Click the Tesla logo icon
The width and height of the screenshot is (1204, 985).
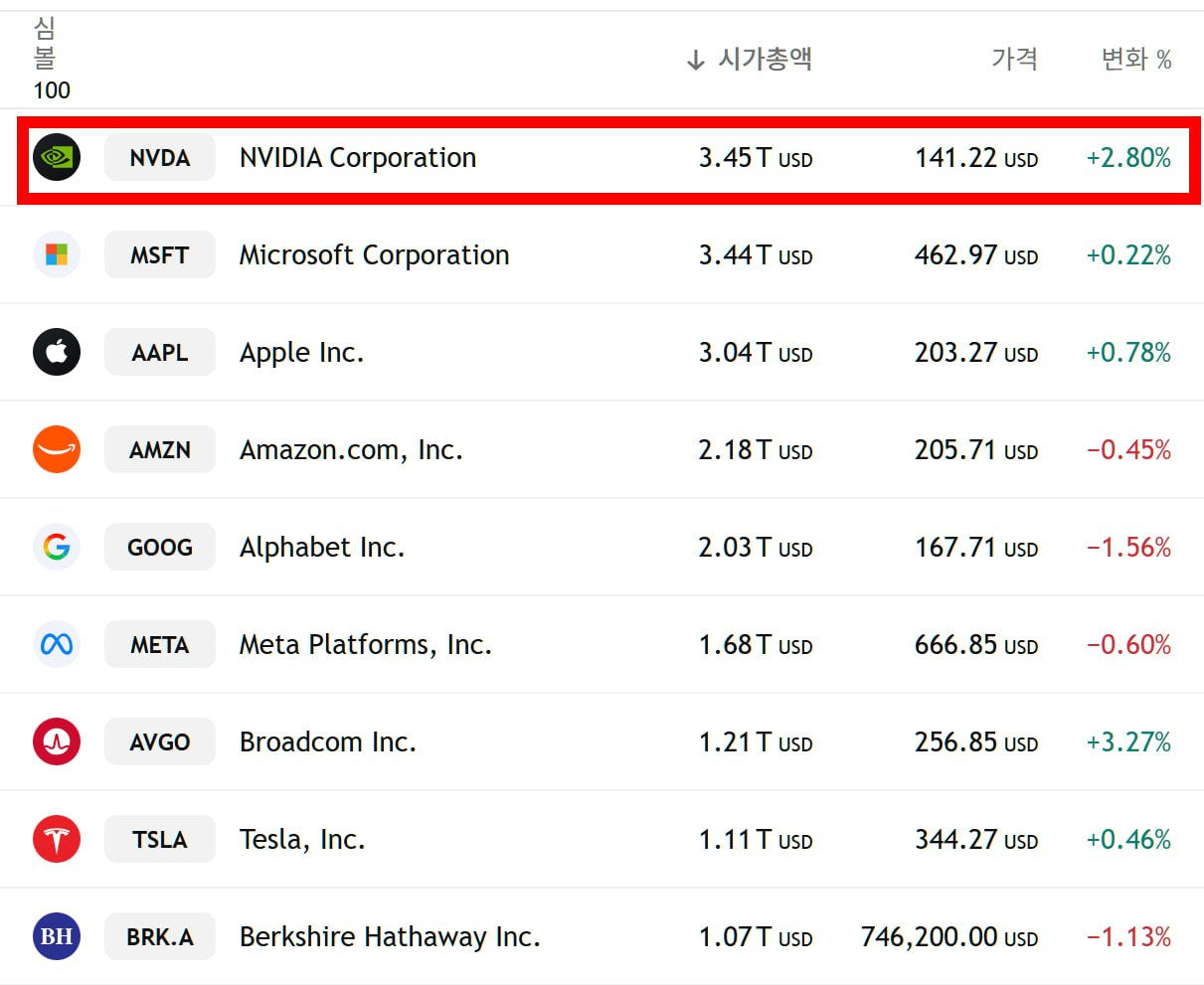point(57,839)
